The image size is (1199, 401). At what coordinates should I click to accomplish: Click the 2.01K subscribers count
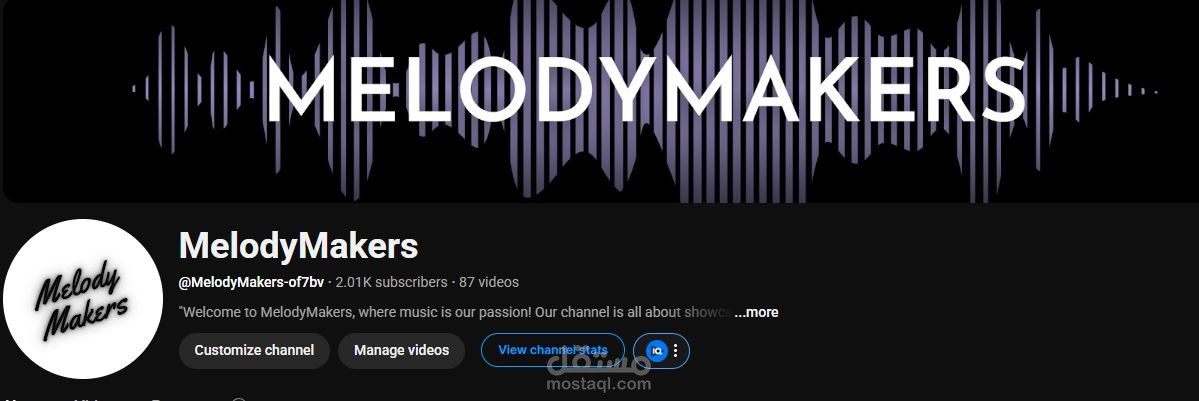(392, 282)
